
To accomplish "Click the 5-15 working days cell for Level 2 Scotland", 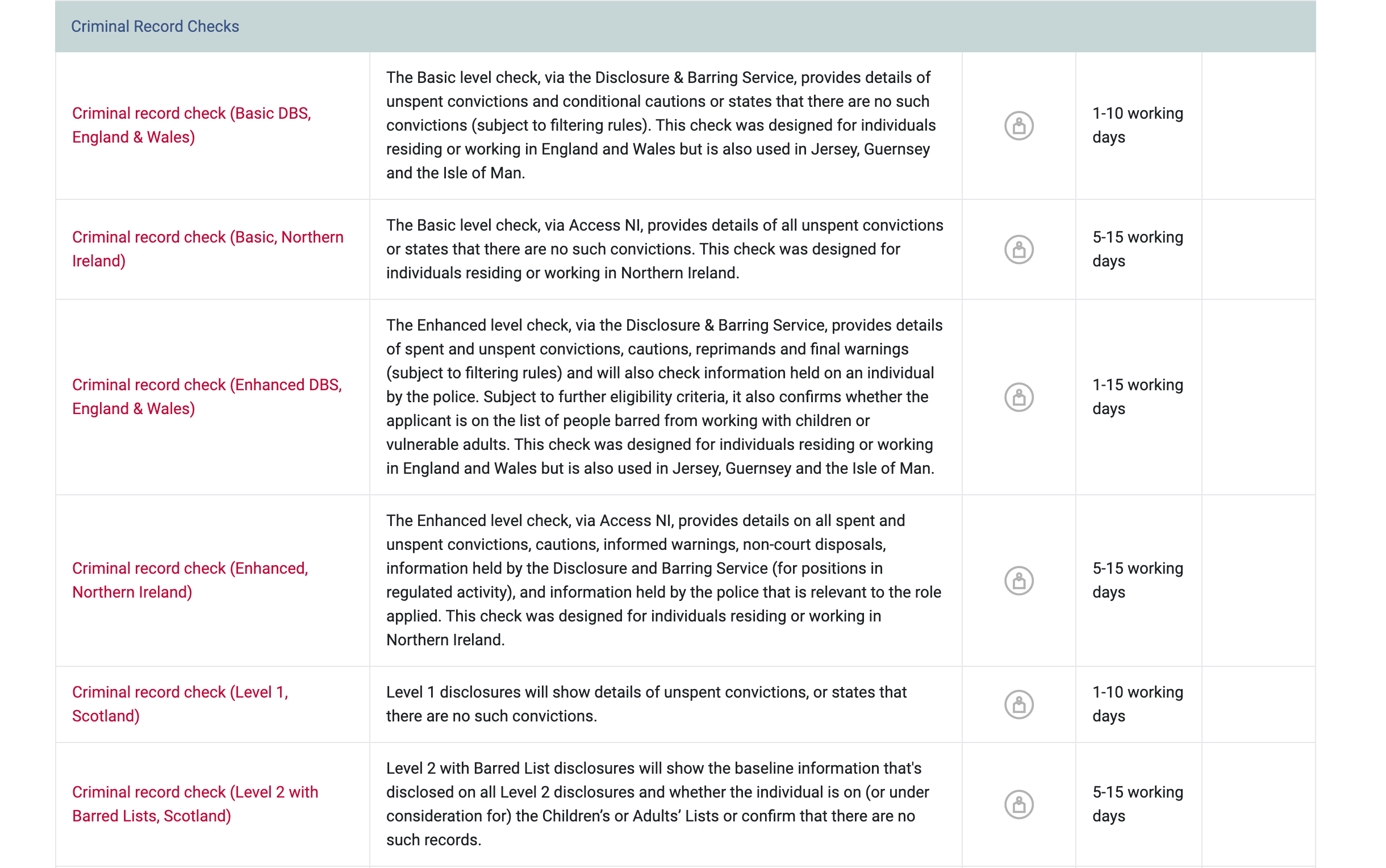I will [x=1138, y=804].
